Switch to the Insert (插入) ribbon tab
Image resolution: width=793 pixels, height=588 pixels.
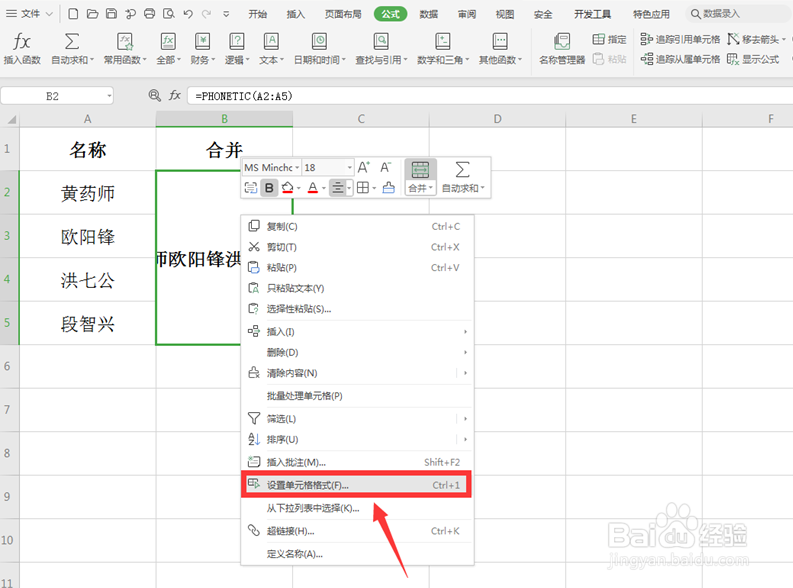(296, 14)
